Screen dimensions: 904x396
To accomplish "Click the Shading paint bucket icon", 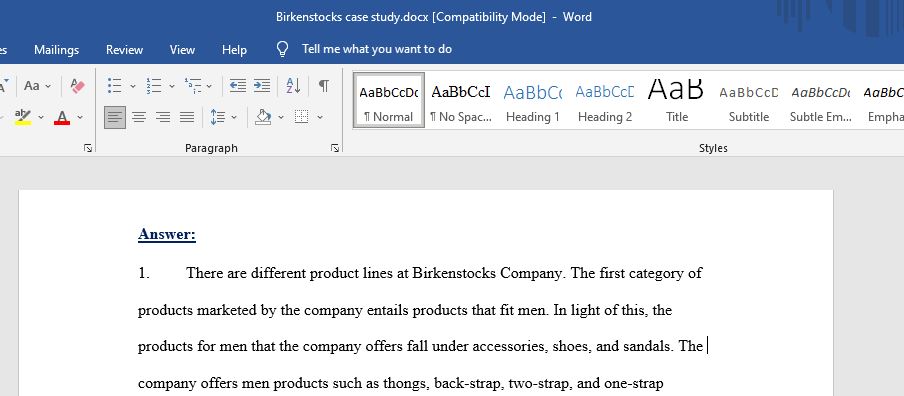I will click(x=263, y=117).
